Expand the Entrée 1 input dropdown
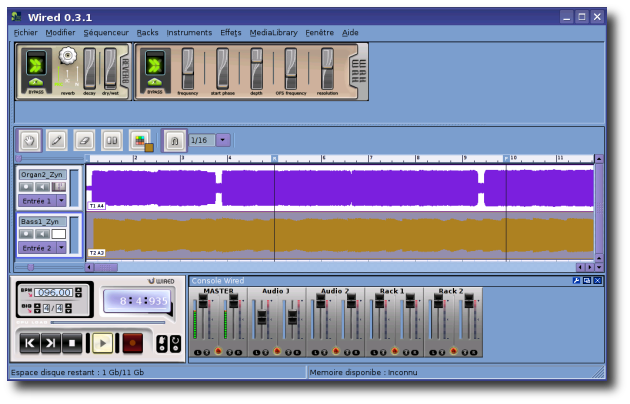 (61, 201)
